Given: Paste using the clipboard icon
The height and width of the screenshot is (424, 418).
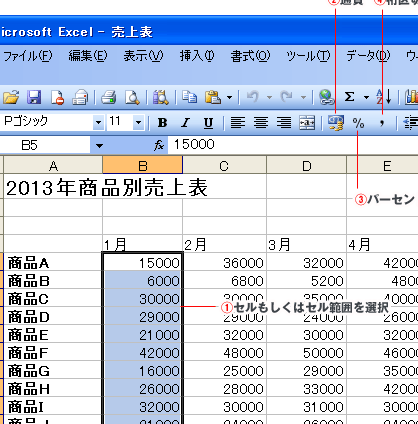Looking at the screenshot, I should point(213,97).
